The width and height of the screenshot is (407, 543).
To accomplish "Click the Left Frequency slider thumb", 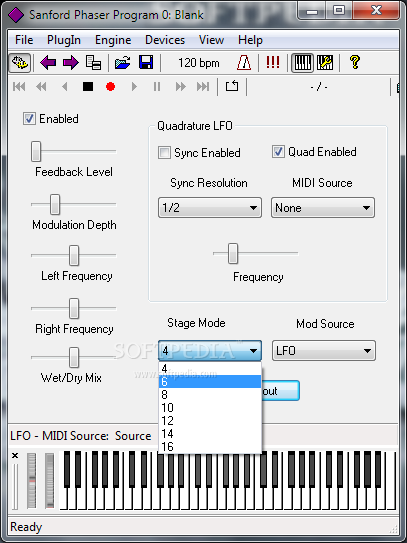I will [74, 256].
